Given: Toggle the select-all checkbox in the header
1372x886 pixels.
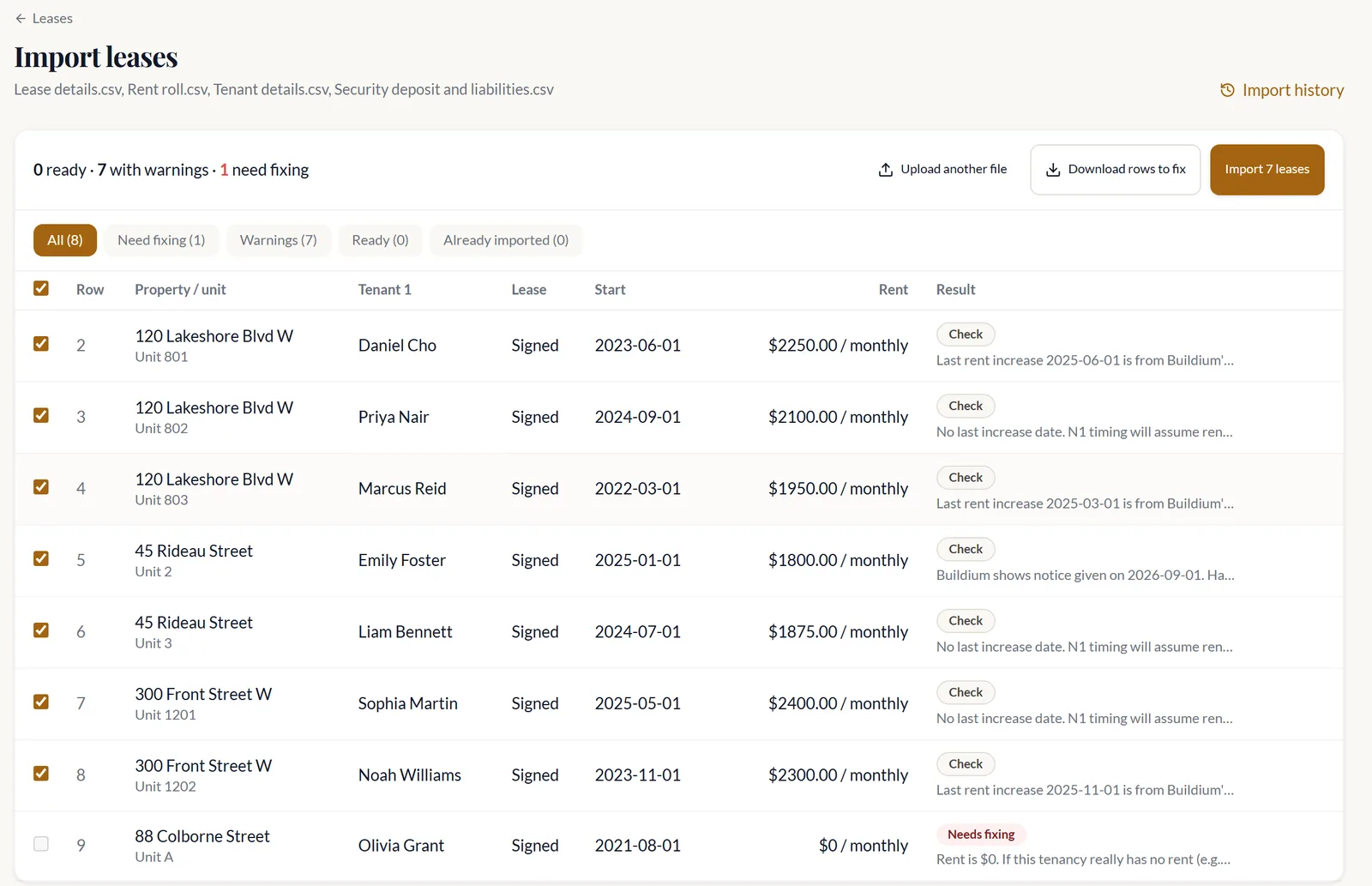Looking at the screenshot, I should 41,288.
